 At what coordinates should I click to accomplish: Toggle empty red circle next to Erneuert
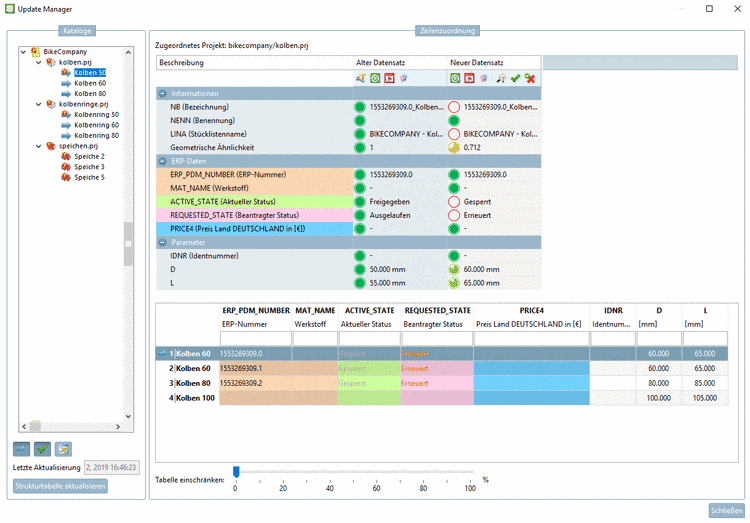[454, 215]
